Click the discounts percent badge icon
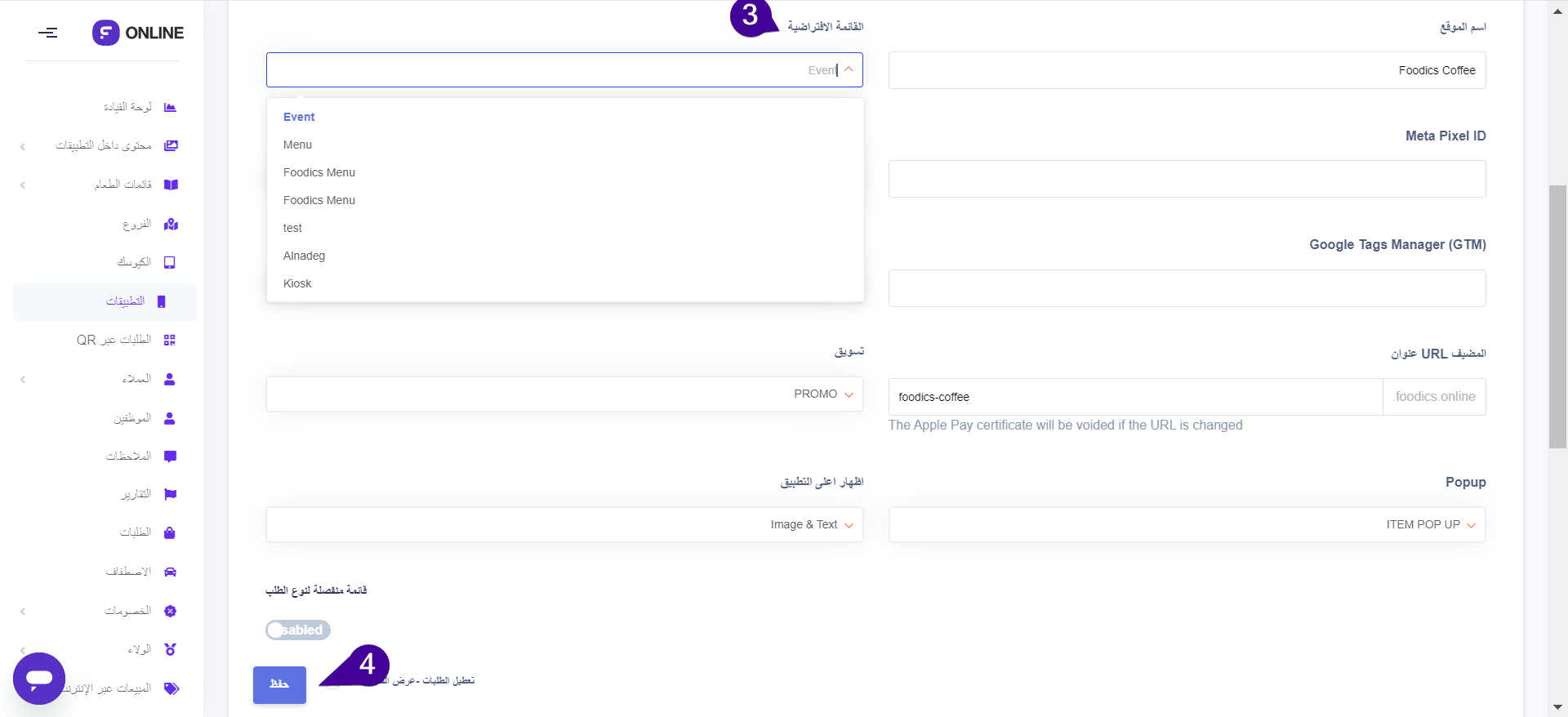 click(x=170, y=611)
